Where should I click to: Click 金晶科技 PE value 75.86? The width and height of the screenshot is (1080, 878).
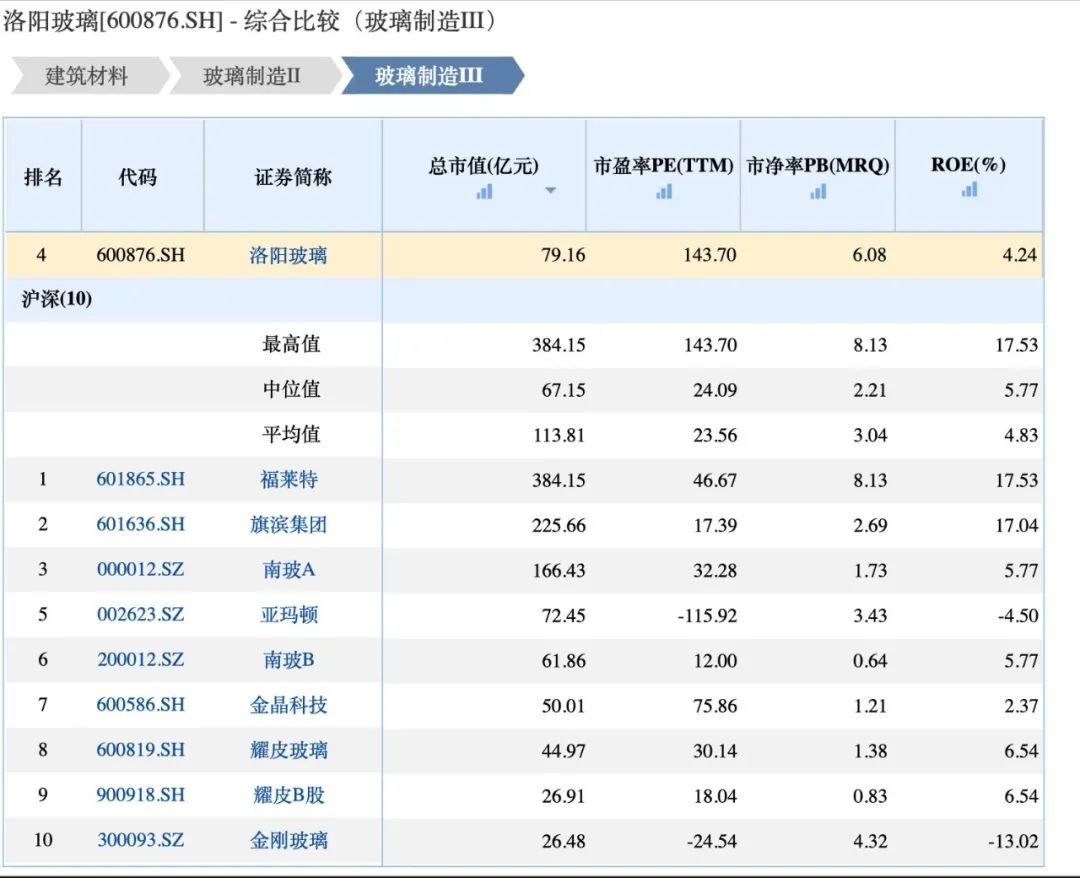tap(715, 706)
